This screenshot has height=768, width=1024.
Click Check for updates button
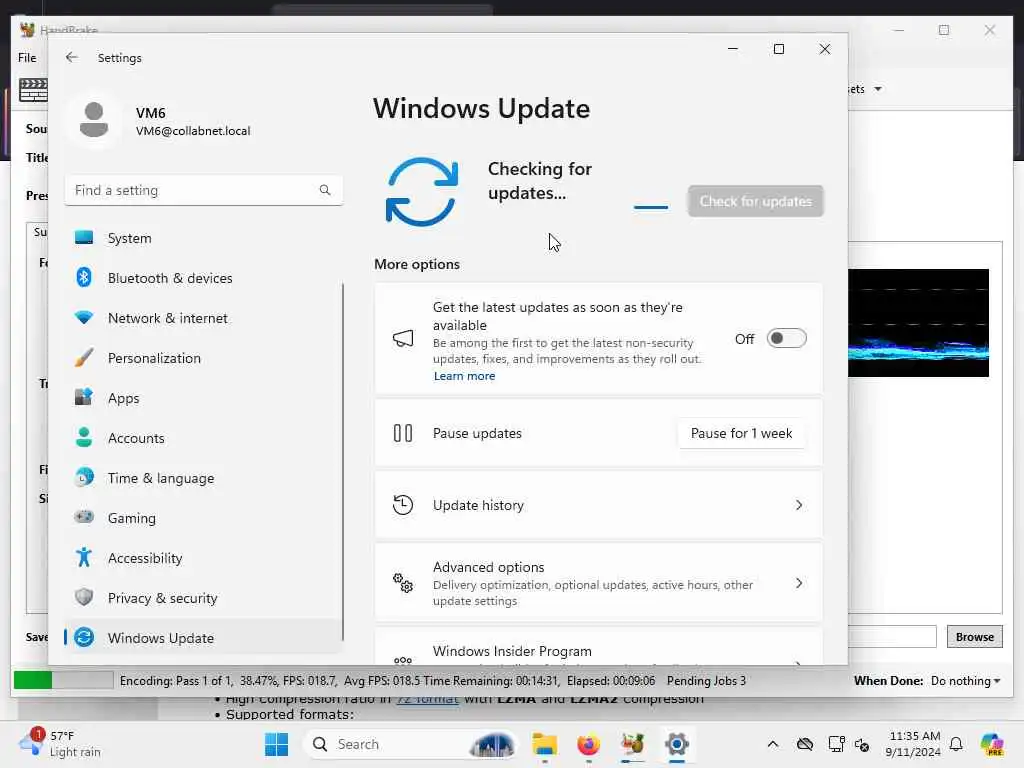(x=755, y=201)
